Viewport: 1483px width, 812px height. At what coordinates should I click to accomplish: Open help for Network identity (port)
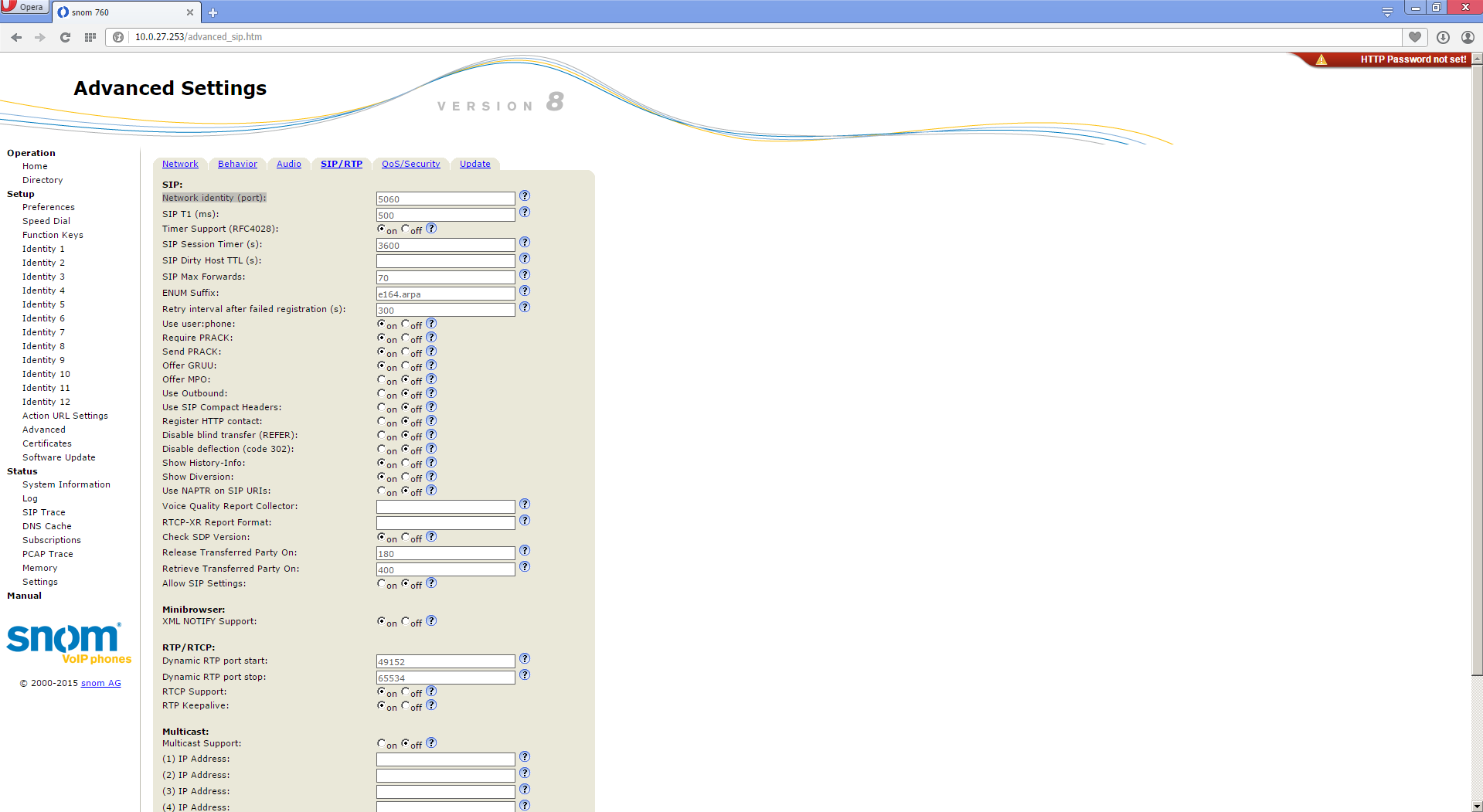pos(525,196)
